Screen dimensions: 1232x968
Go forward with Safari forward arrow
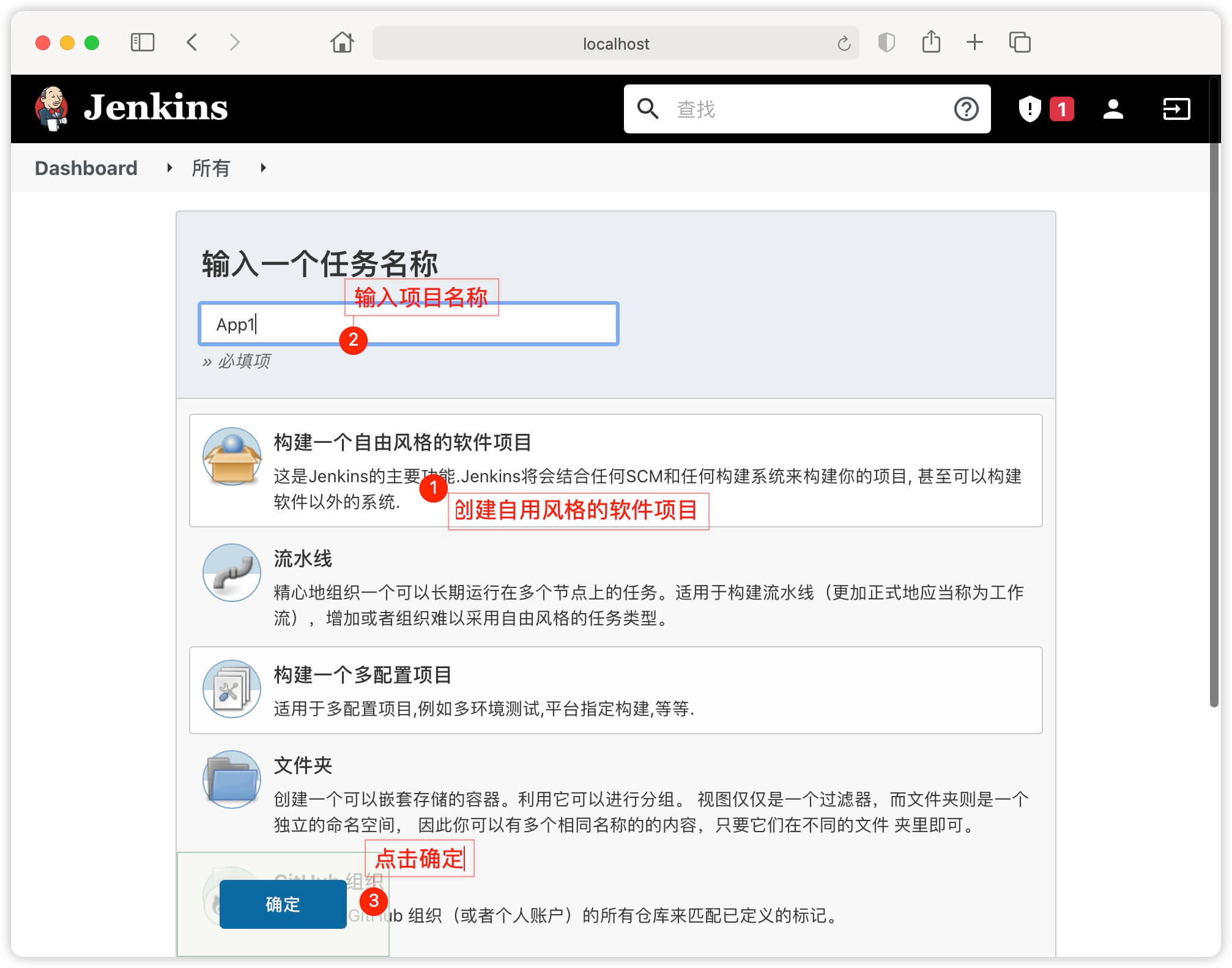tap(234, 42)
